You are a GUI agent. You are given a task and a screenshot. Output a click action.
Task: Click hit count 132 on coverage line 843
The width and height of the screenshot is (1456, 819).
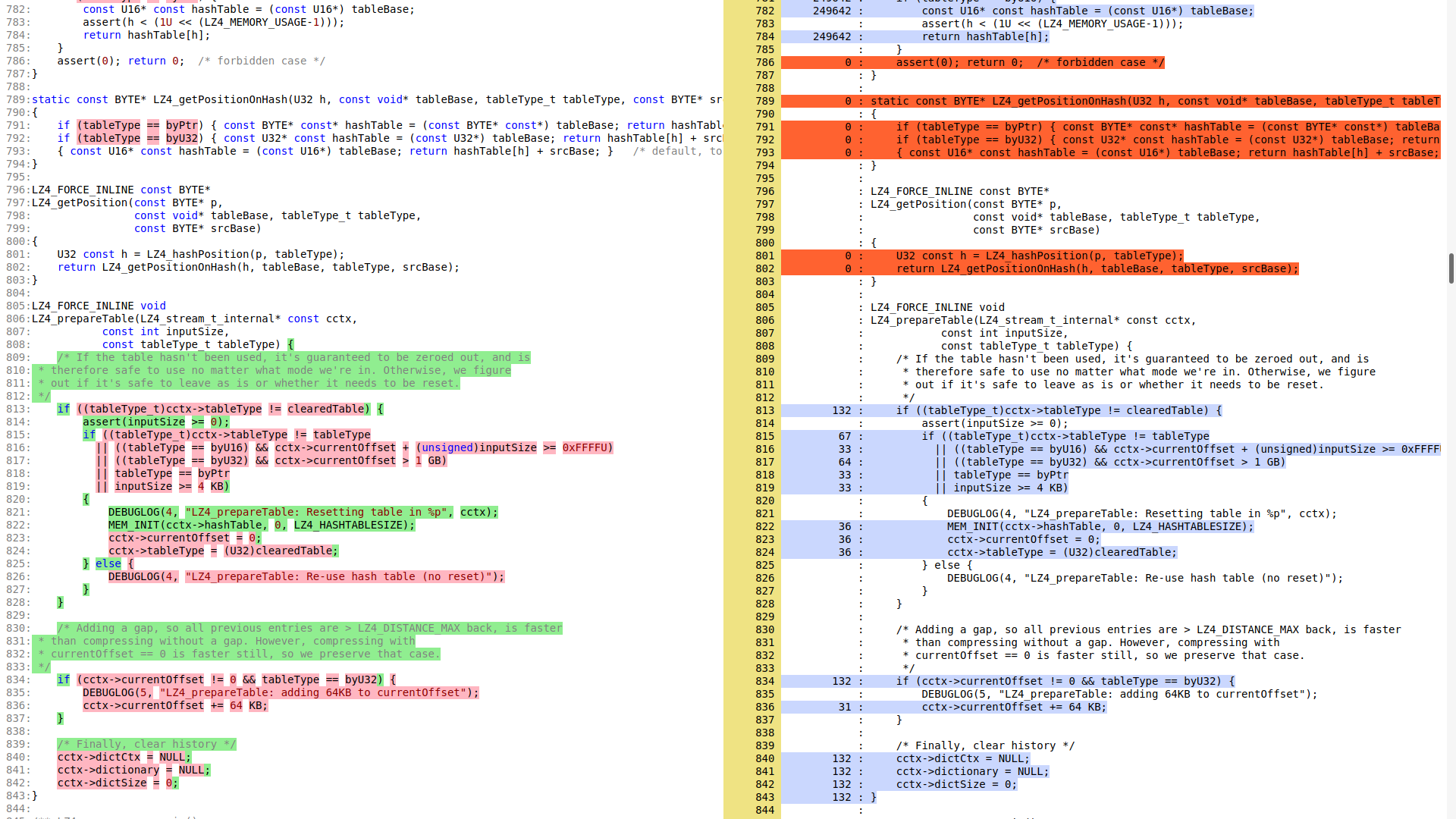tap(842, 797)
